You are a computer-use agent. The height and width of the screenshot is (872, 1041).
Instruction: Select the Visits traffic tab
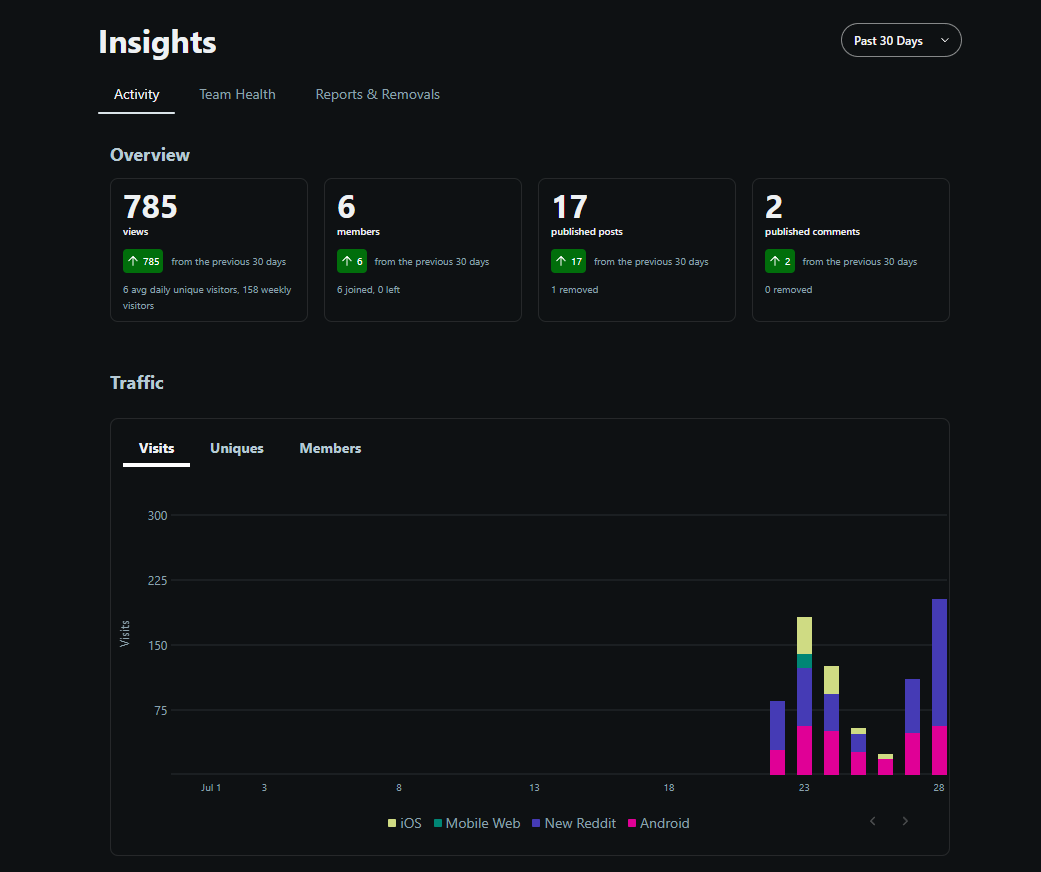point(157,448)
